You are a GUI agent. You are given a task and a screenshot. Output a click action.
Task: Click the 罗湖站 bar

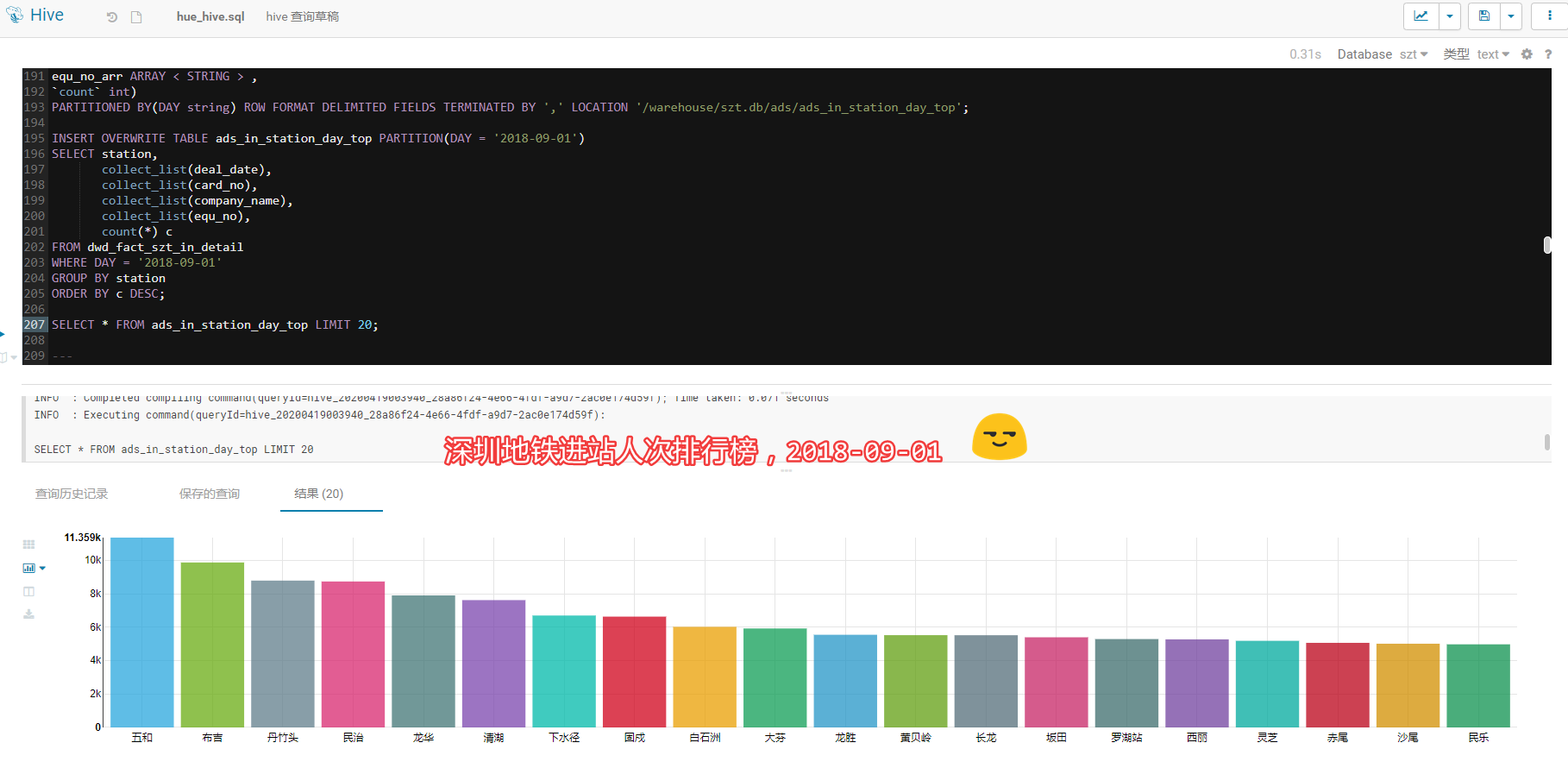click(1126, 683)
